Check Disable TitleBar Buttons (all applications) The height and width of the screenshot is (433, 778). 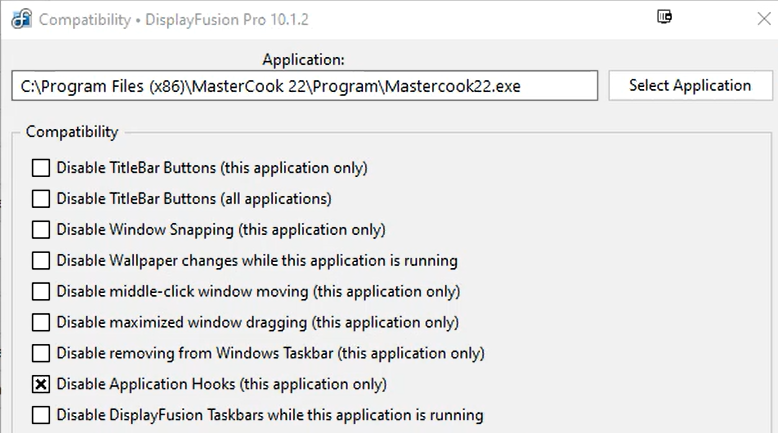click(41, 199)
